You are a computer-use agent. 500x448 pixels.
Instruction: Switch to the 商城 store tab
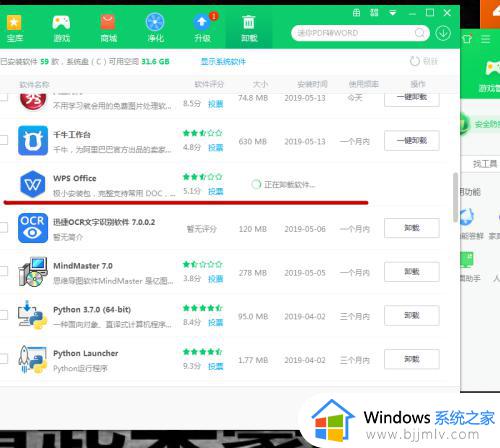click(x=108, y=29)
